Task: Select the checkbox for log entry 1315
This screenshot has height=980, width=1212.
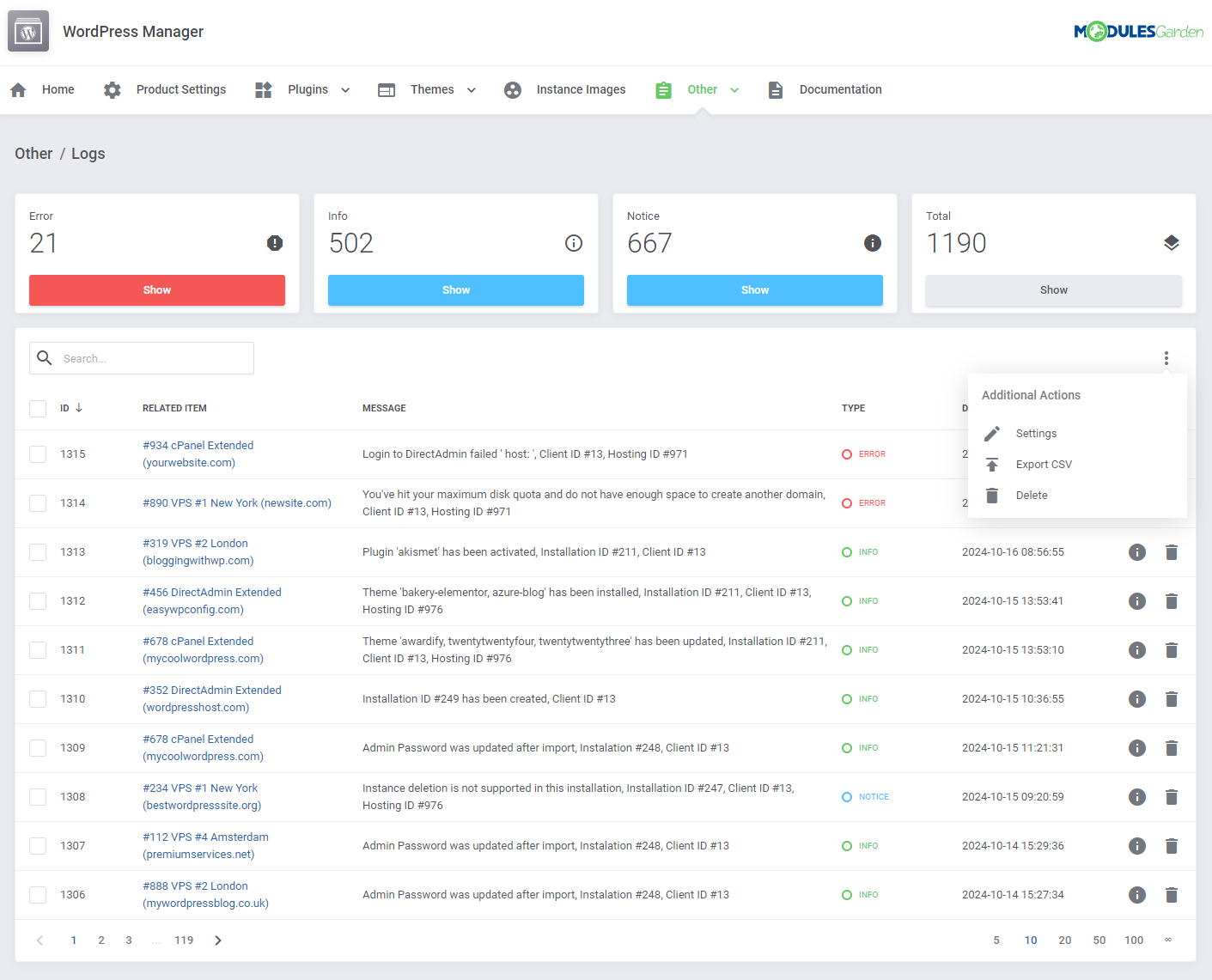Action: click(37, 453)
